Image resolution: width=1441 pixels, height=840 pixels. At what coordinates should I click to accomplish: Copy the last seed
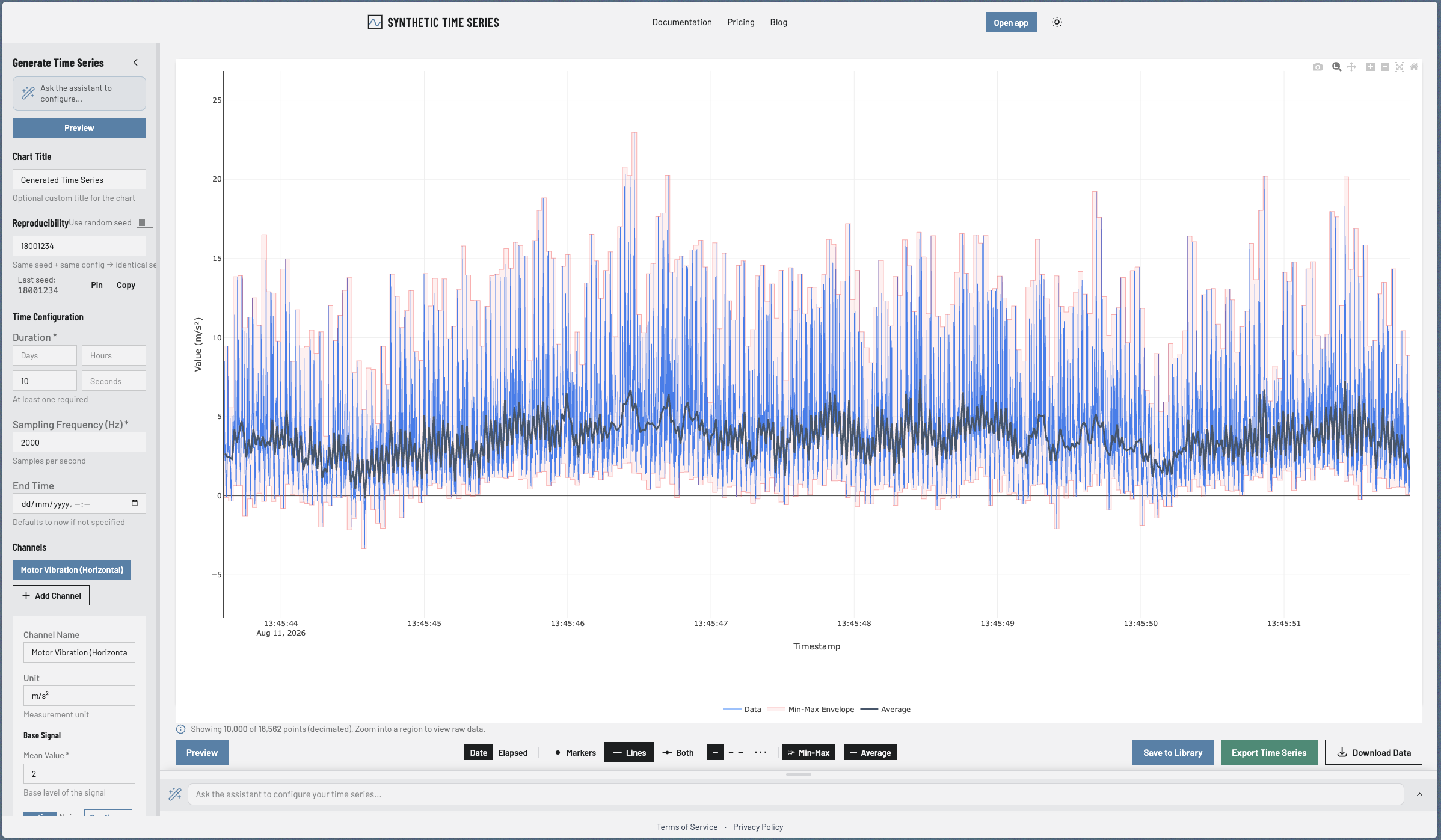pos(126,285)
